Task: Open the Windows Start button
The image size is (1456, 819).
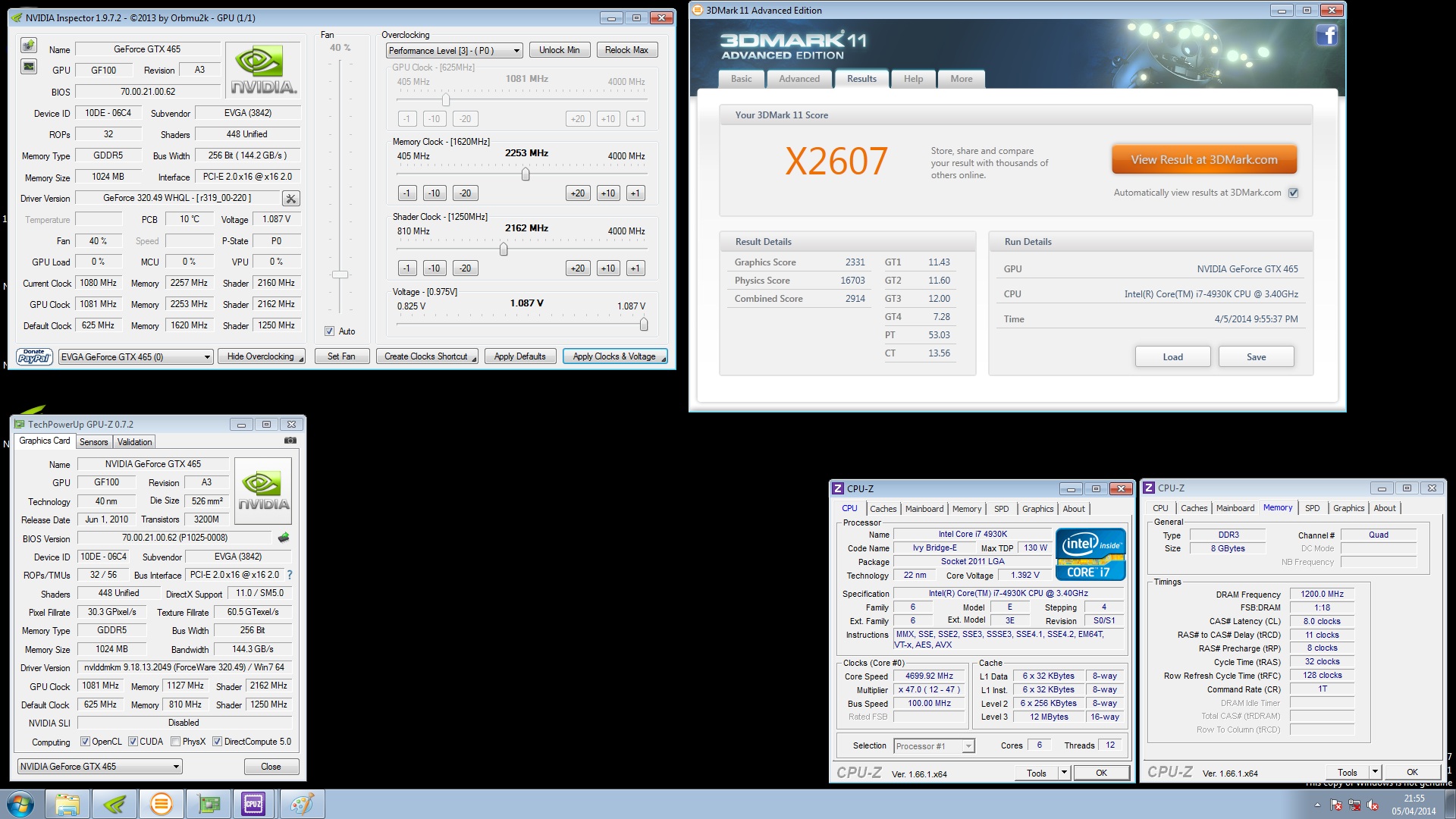Action: 20,804
